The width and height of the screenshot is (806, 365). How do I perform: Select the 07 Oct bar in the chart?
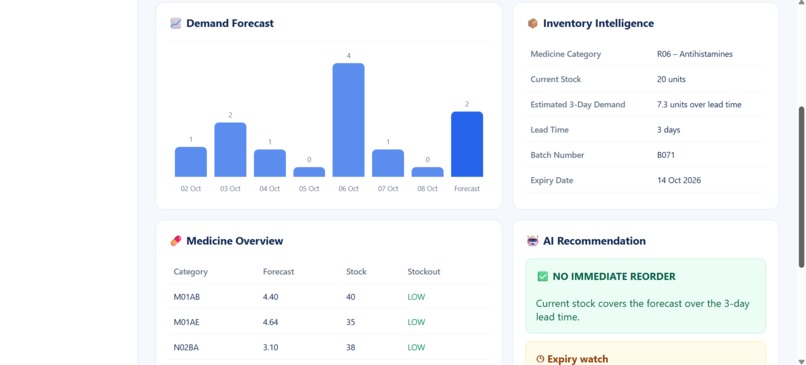pos(388,163)
